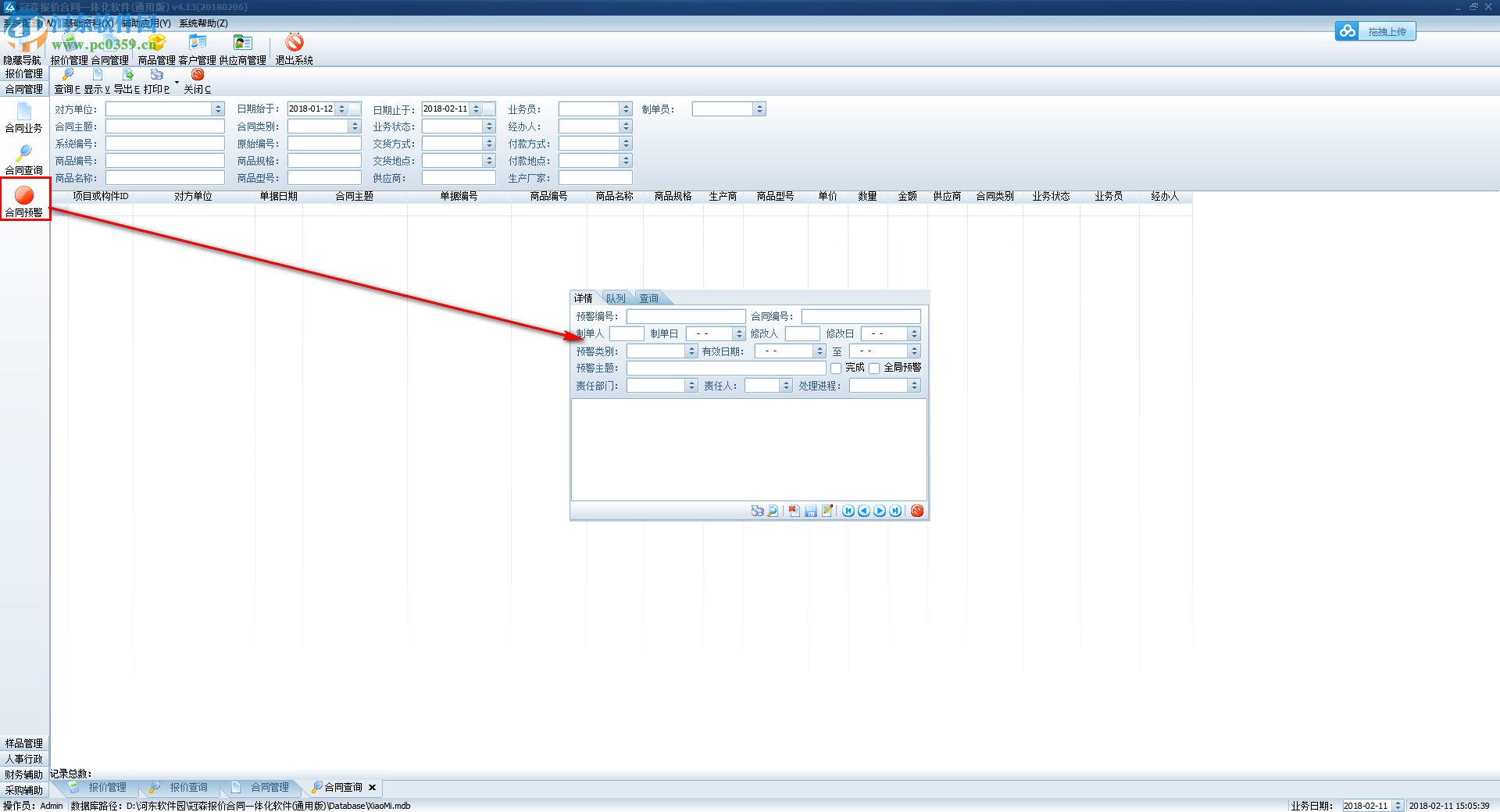This screenshot has width=1500, height=812.
Task: Open 合同预警 in the side navigation
Action: 24,201
